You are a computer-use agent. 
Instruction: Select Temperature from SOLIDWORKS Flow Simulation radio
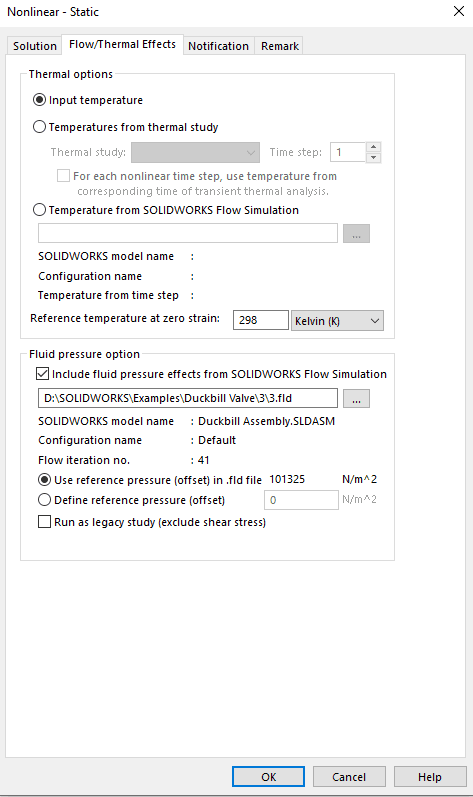39,210
